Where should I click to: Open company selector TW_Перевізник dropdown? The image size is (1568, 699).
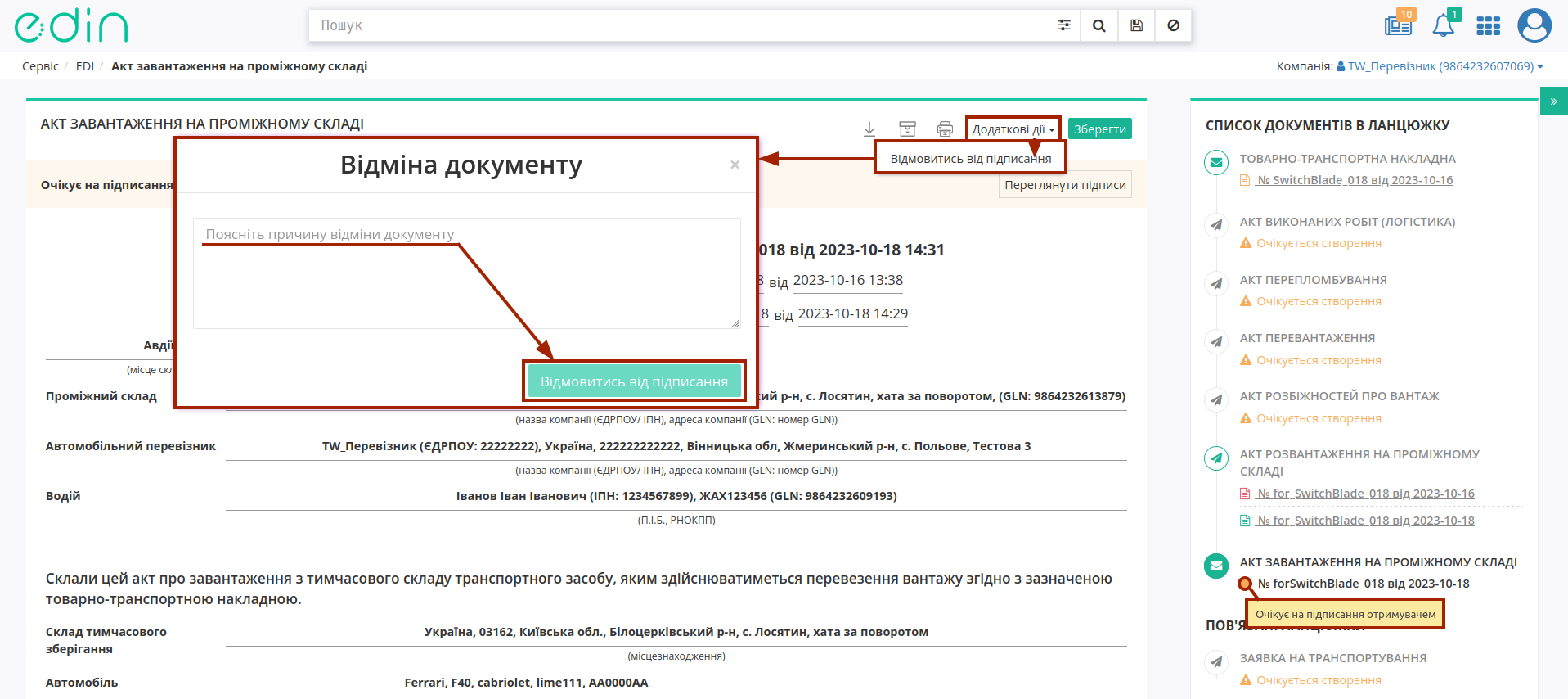pyautogui.click(x=1440, y=66)
